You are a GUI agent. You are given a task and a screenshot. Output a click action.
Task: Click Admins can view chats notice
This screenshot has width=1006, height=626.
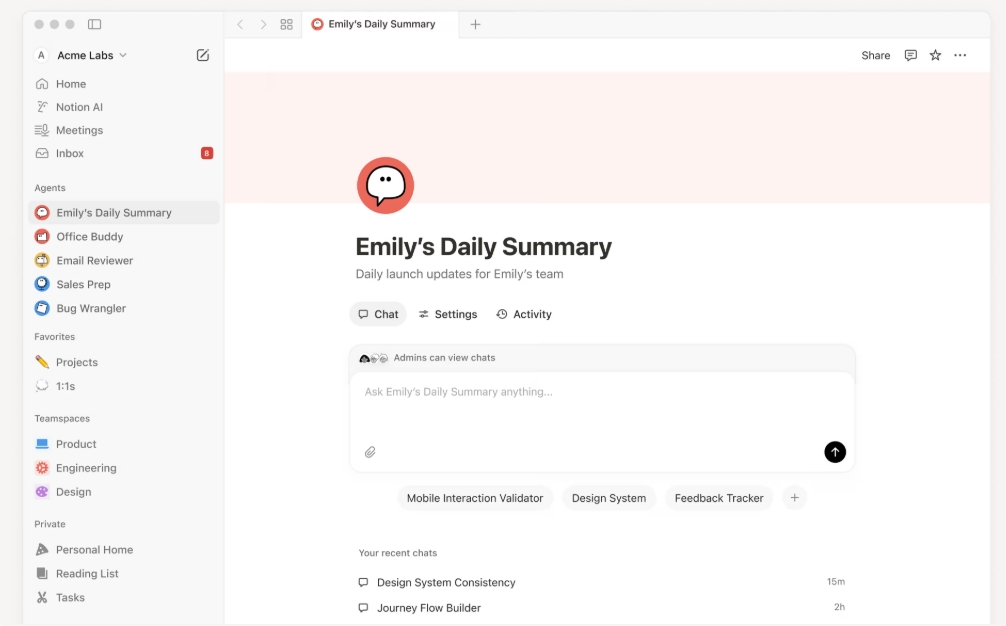coord(444,358)
